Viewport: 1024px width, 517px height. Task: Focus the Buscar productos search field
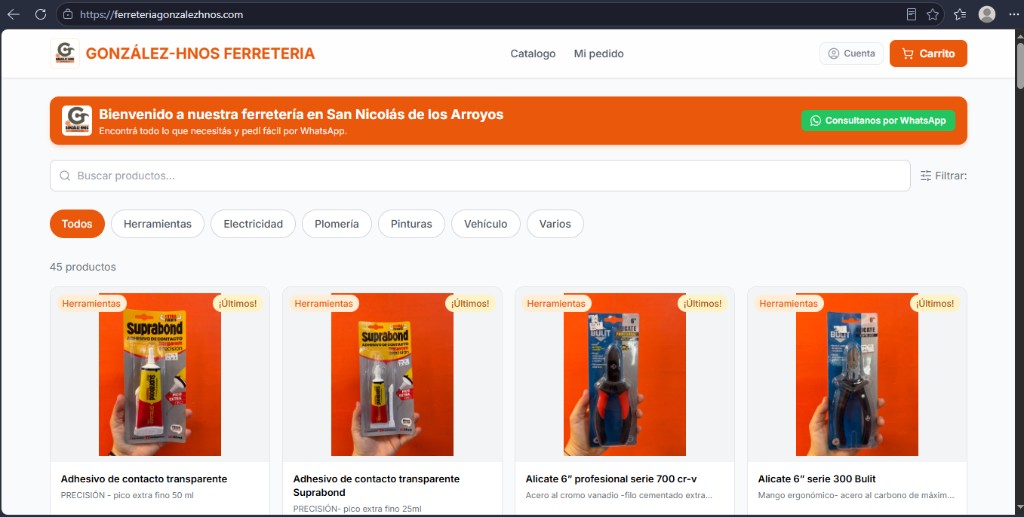480,176
